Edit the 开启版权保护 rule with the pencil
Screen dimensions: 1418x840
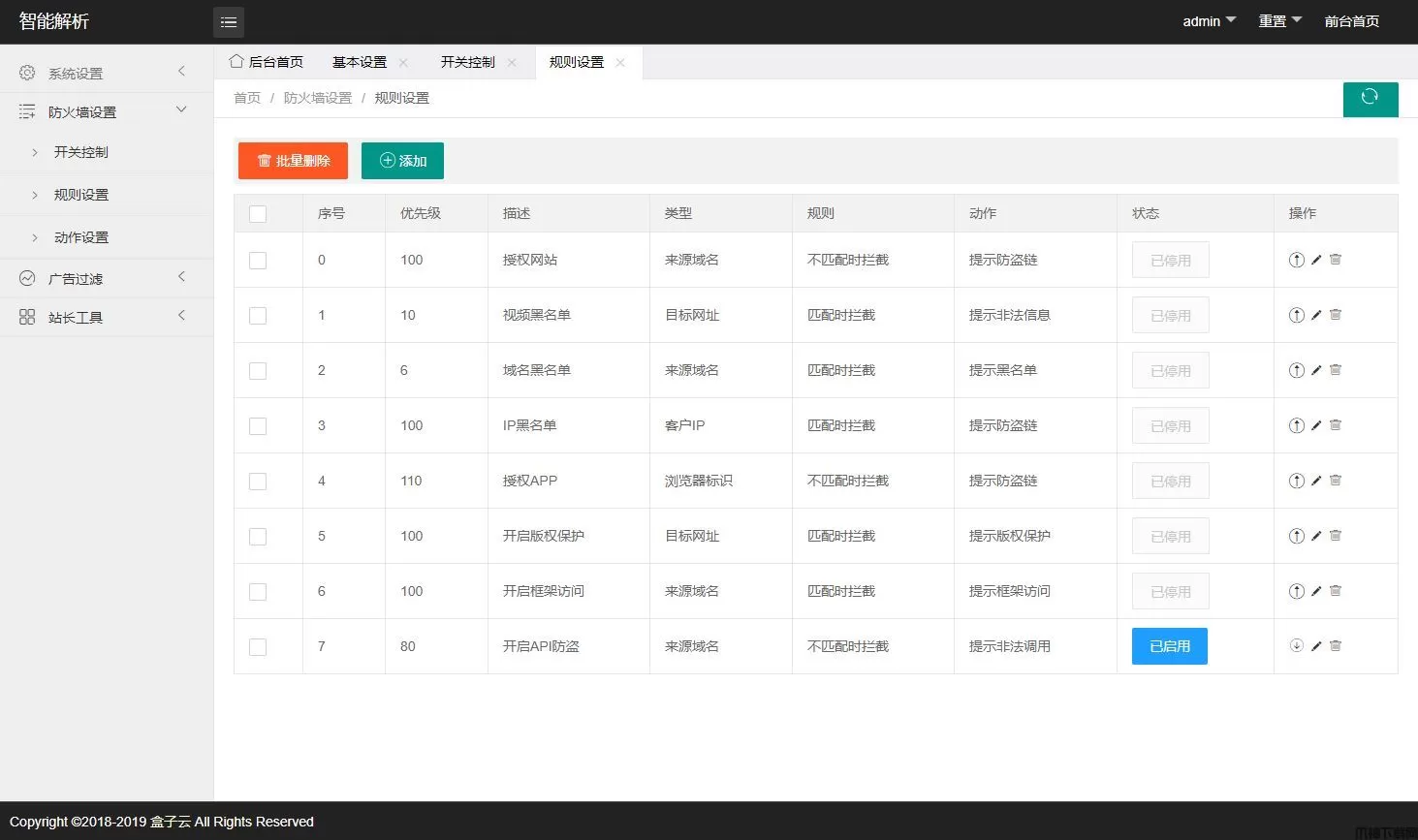(x=1316, y=536)
